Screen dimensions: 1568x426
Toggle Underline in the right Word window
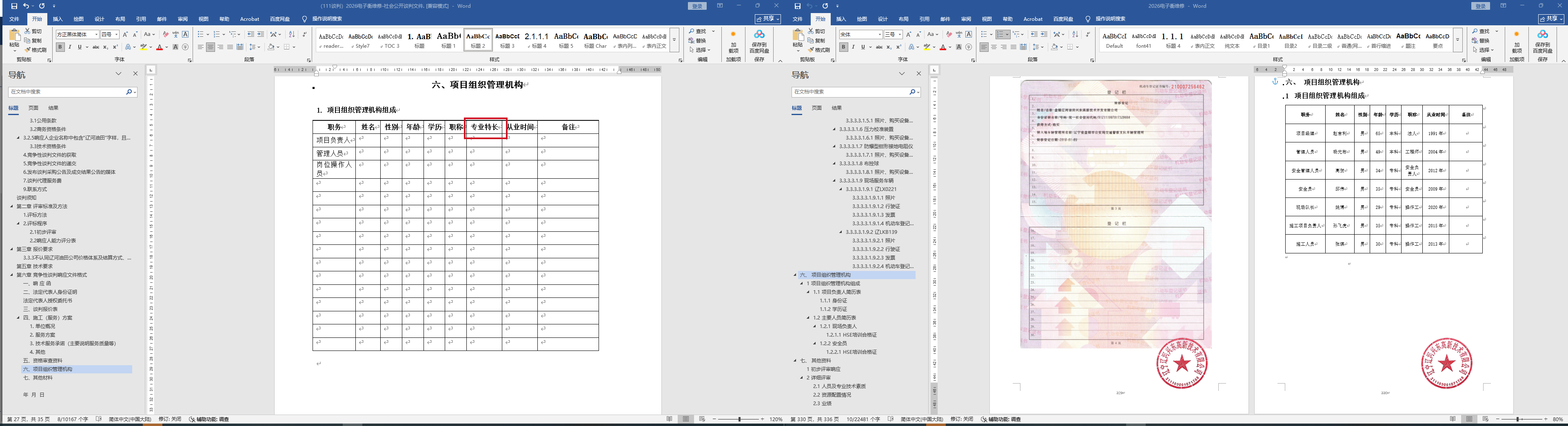tap(863, 47)
